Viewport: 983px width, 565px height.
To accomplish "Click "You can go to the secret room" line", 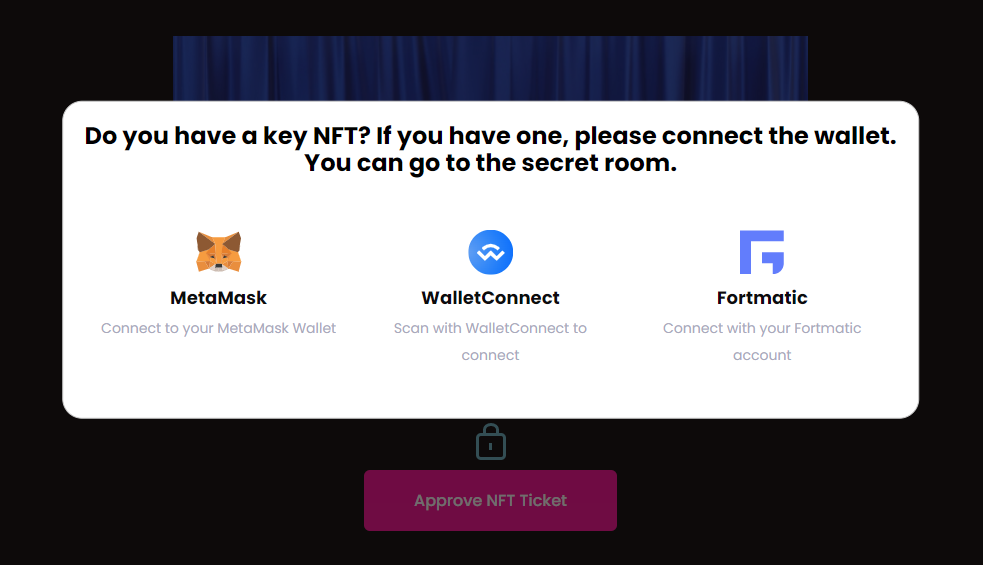I will pyautogui.click(x=490, y=163).
